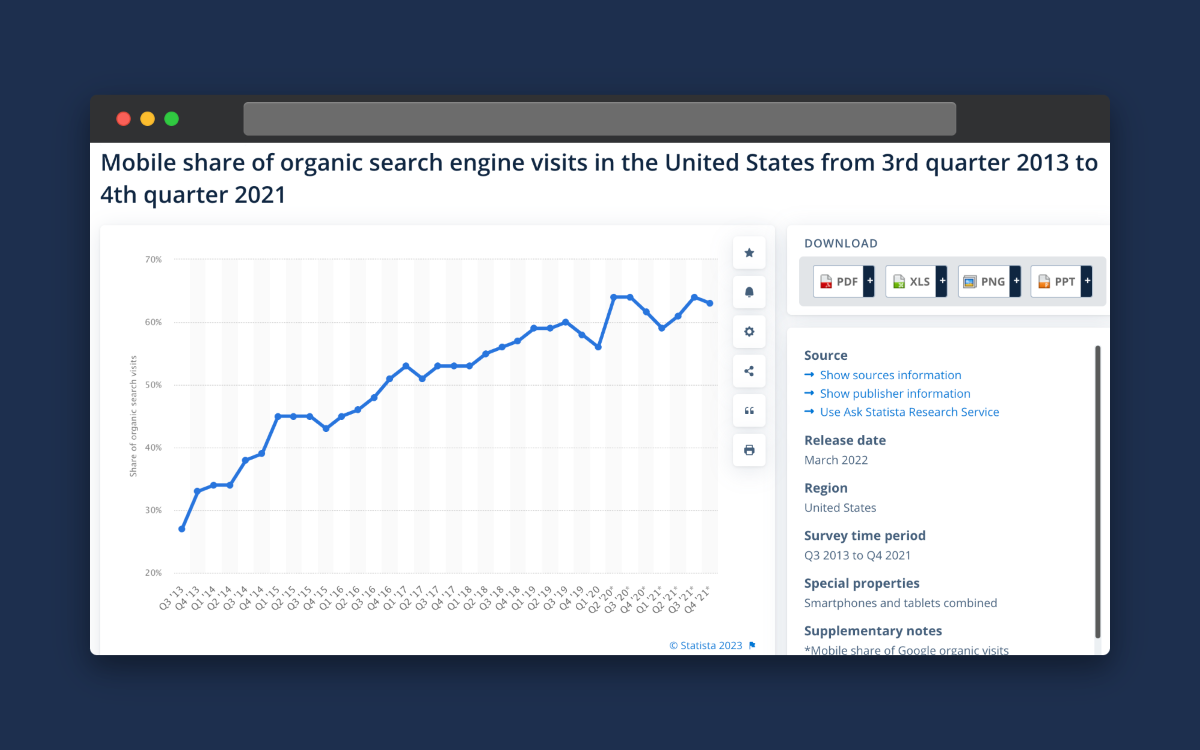Download the chart as PNG
Image resolution: width=1200 pixels, height=750 pixels.
click(x=983, y=282)
